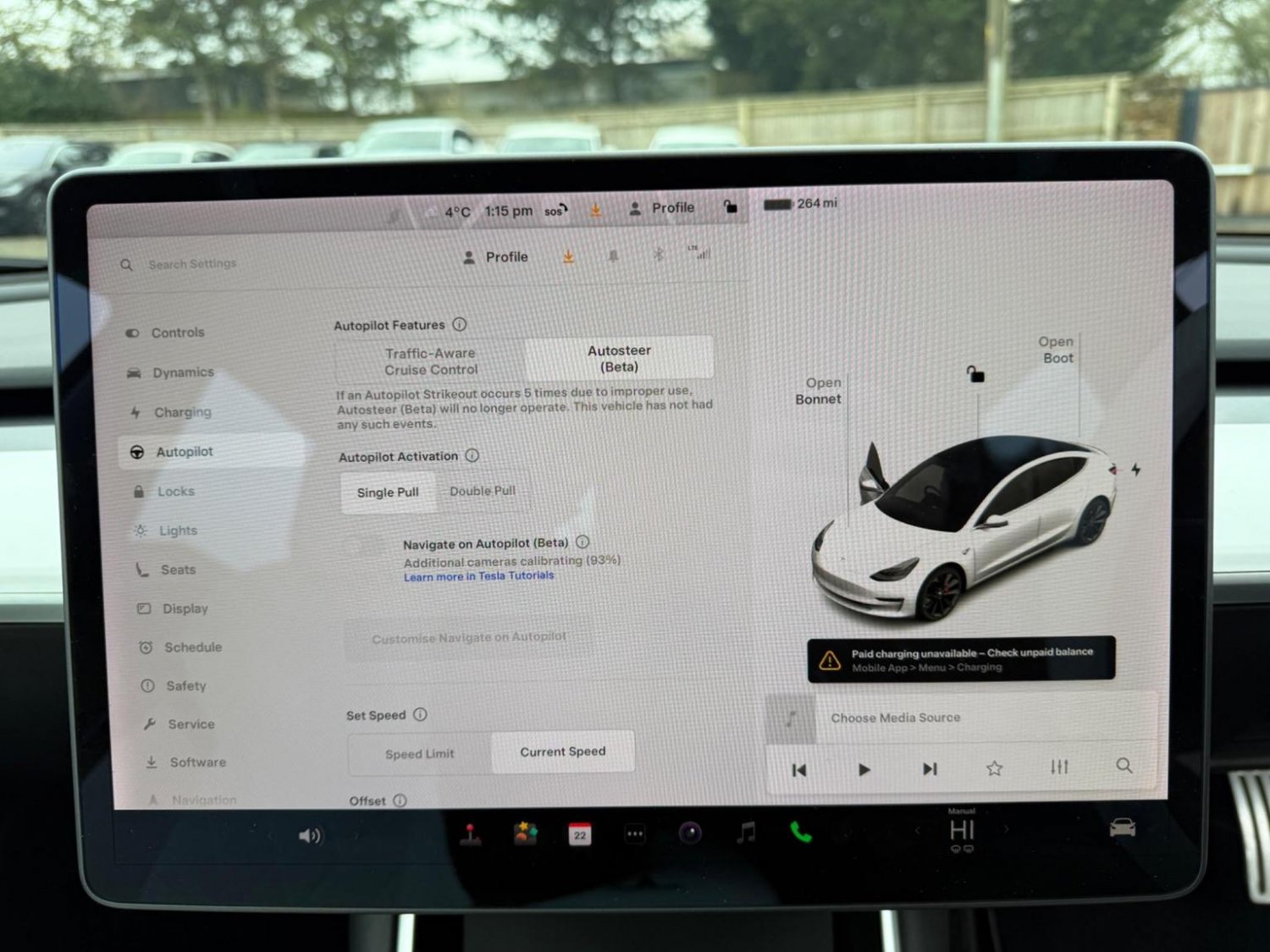
Task: Open Calendar app
Action: [580, 834]
